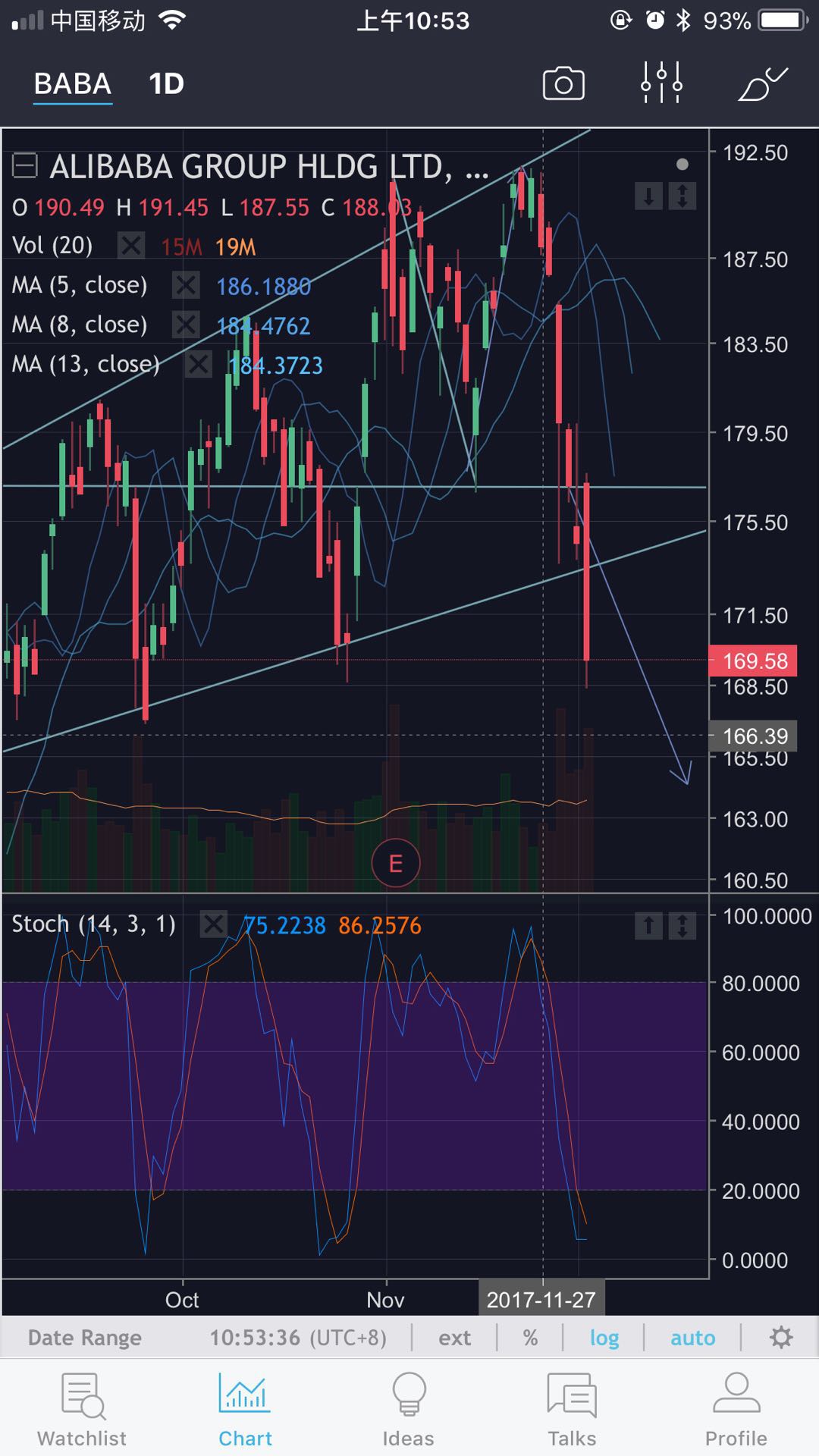Open the Talks tab
This screenshot has width=819, height=1456.
pyautogui.click(x=573, y=1410)
